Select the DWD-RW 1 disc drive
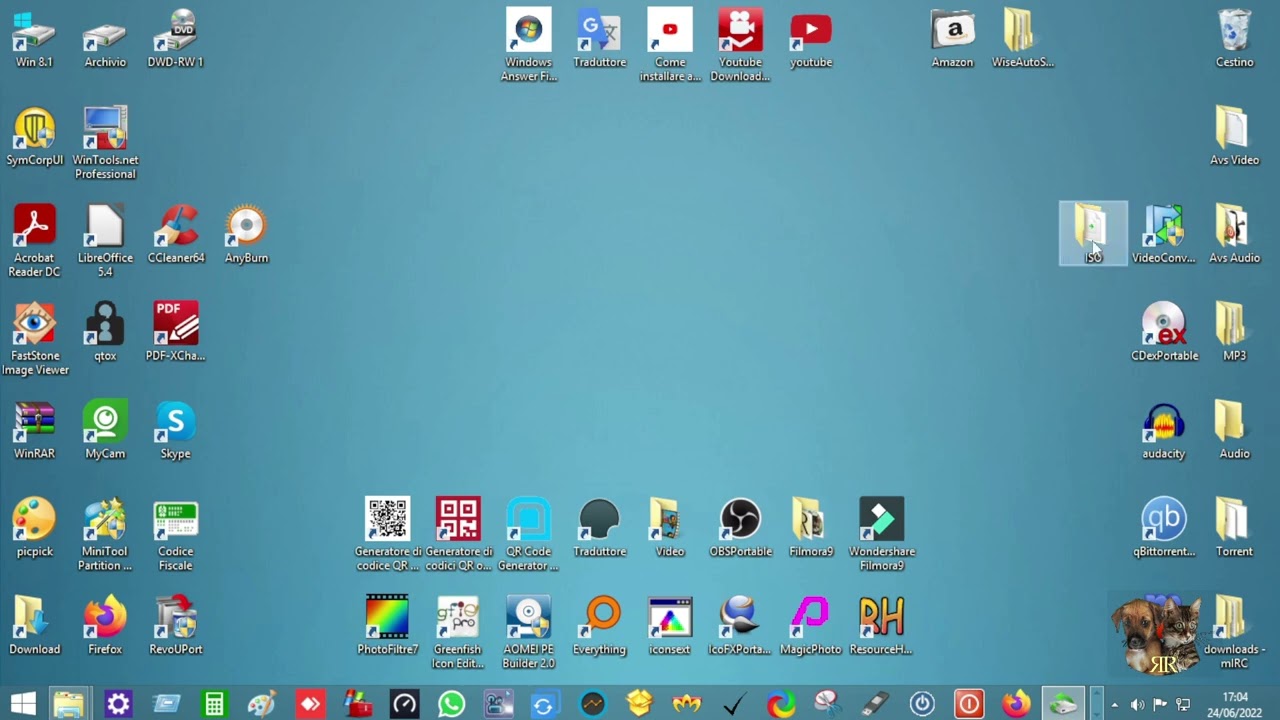 [x=176, y=39]
